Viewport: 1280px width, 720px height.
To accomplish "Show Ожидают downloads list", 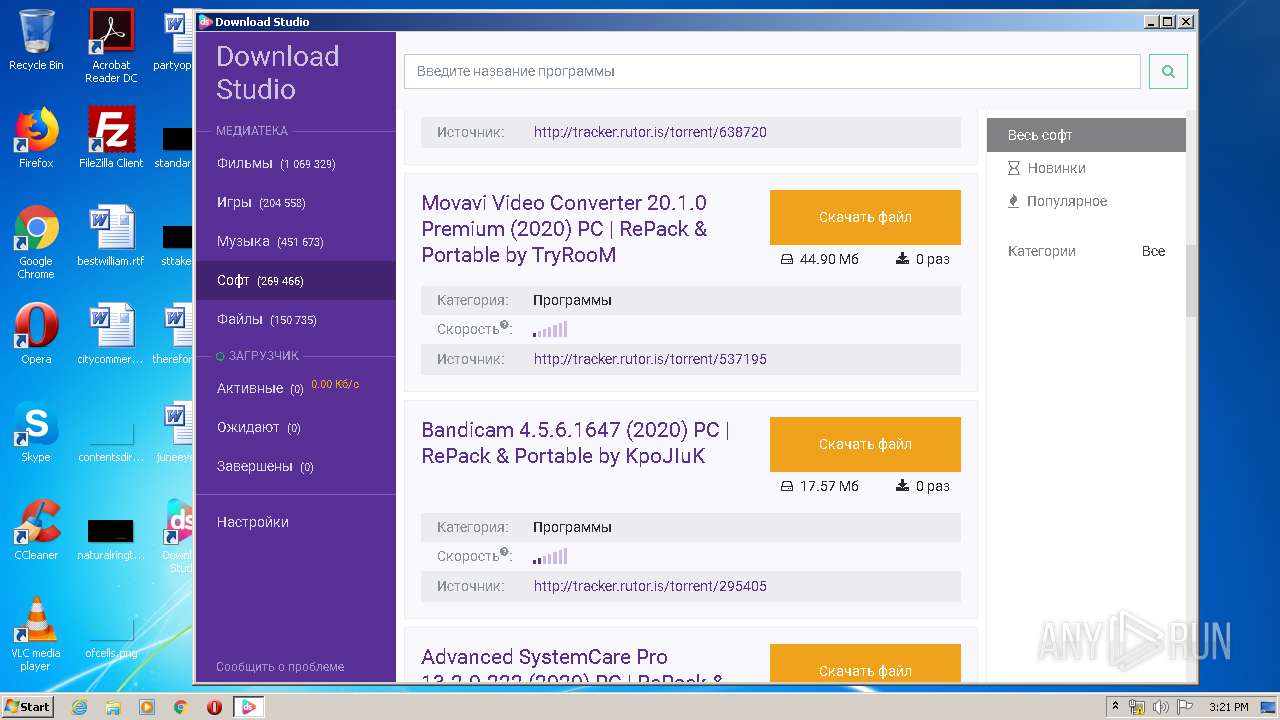I will 296,427.
